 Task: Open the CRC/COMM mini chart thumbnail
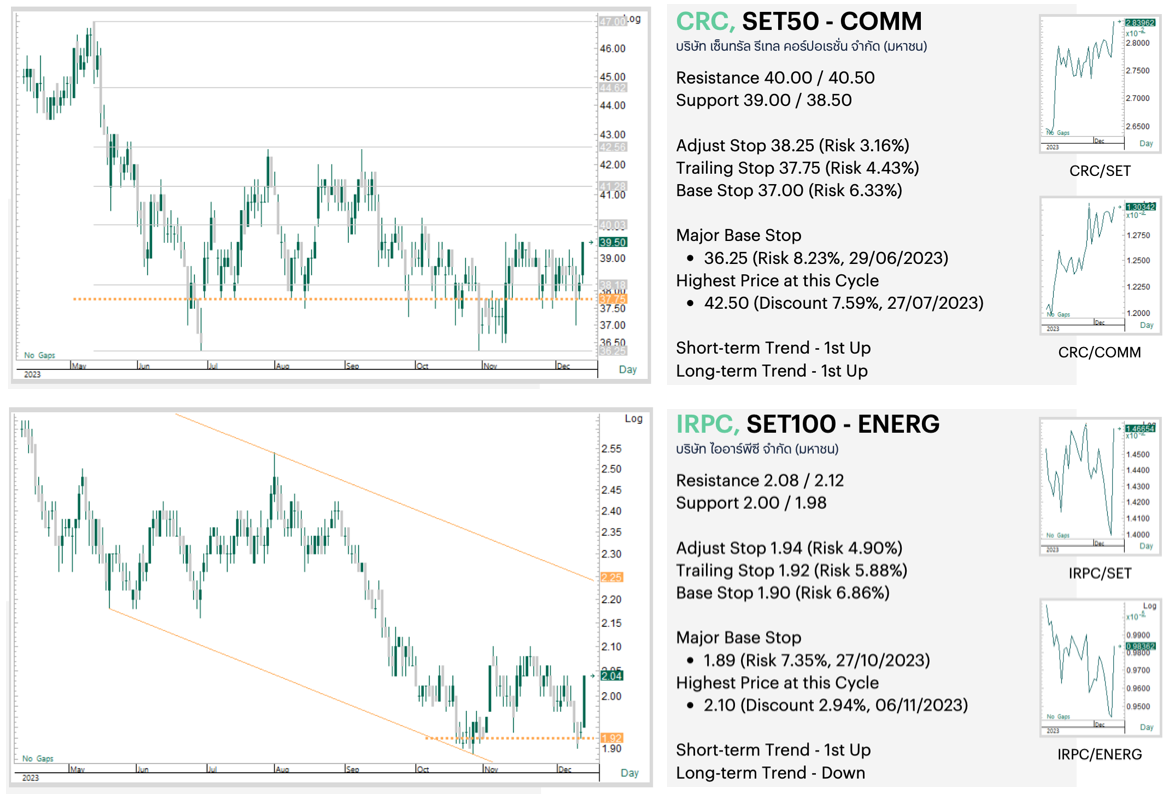1100,265
